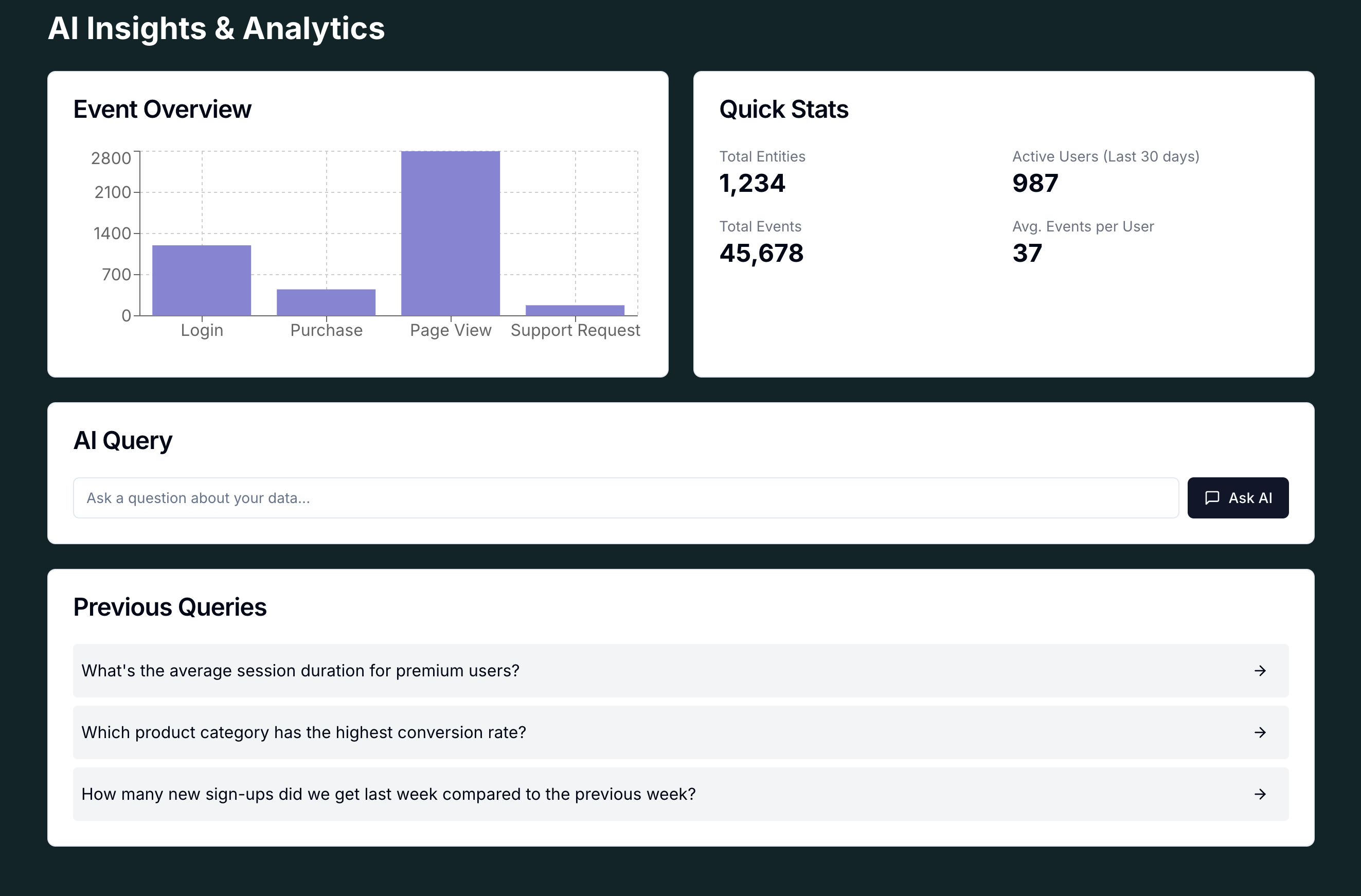Screen dimensions: 1361x896
Task: Click the Support Request axis label
Action: coord(575,330)
